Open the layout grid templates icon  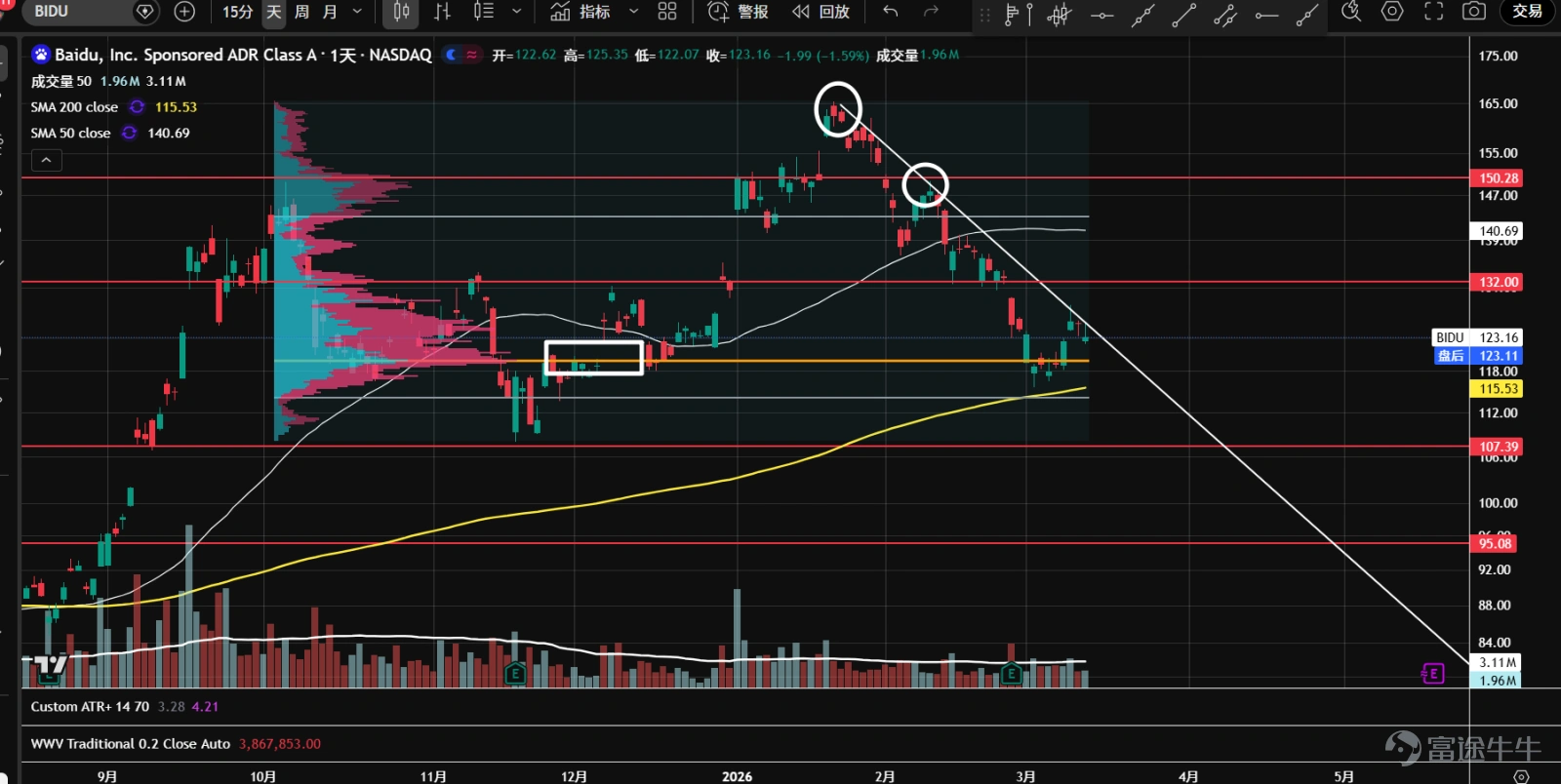[667, 12]
